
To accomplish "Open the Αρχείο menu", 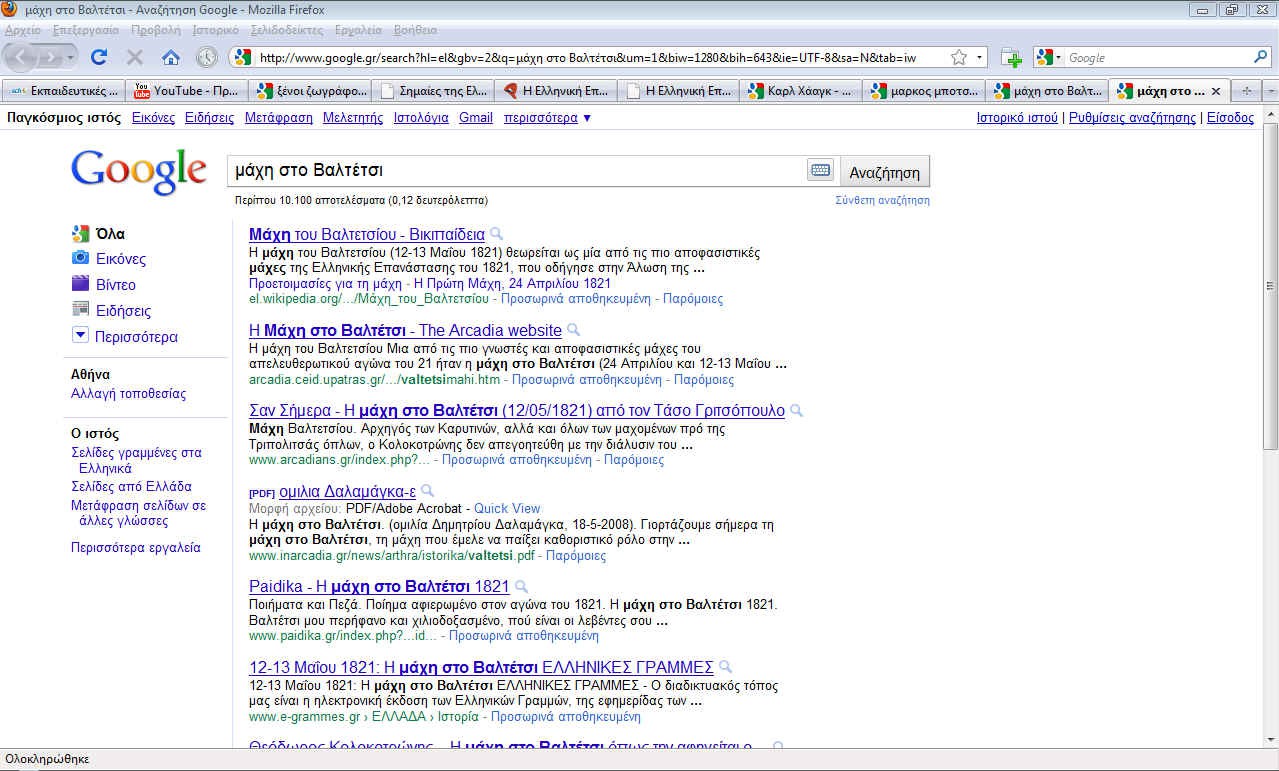I will 23,30.
